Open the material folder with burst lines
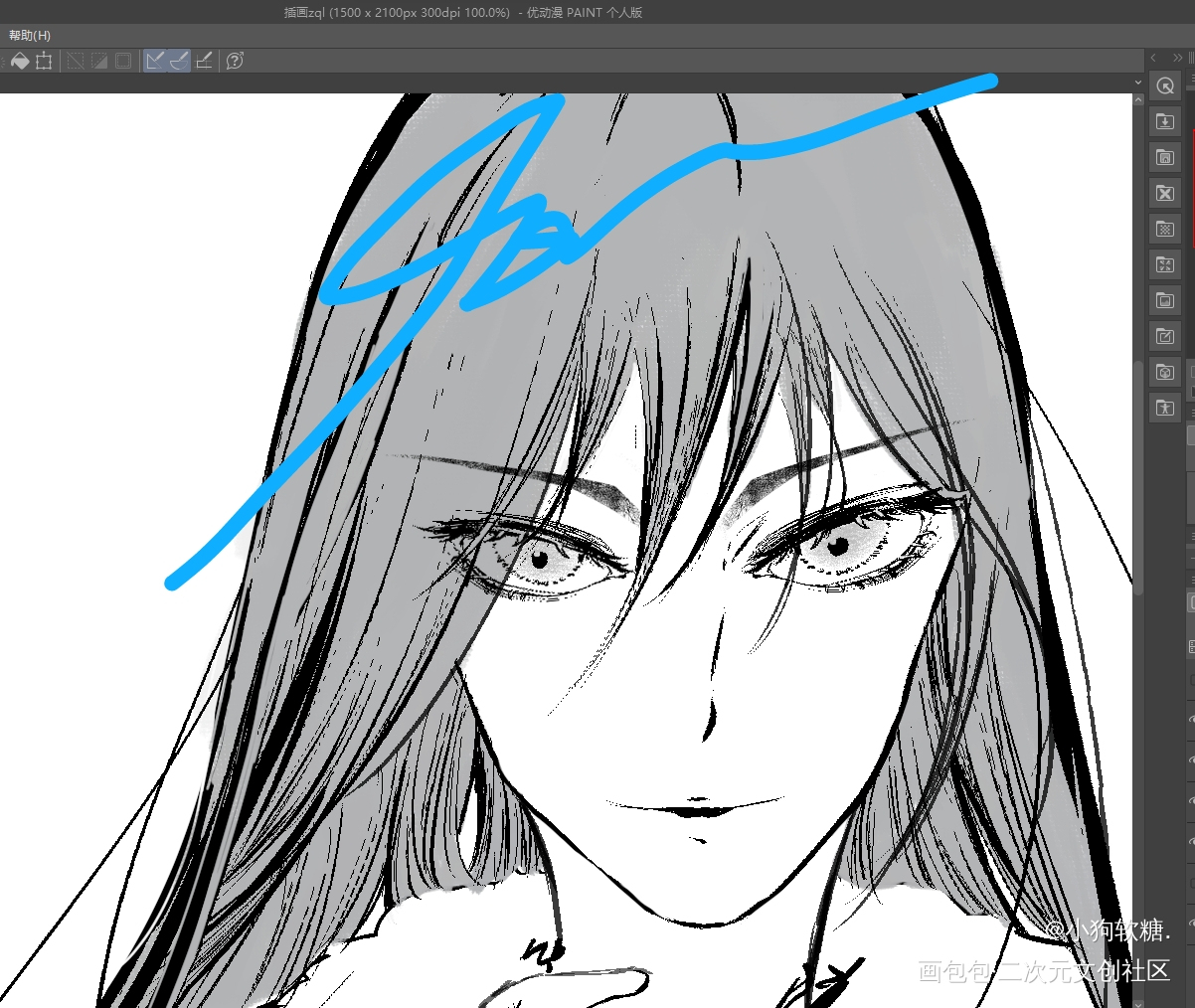Viewport: 1195px width, 1008px height. tap(1165, 264)
